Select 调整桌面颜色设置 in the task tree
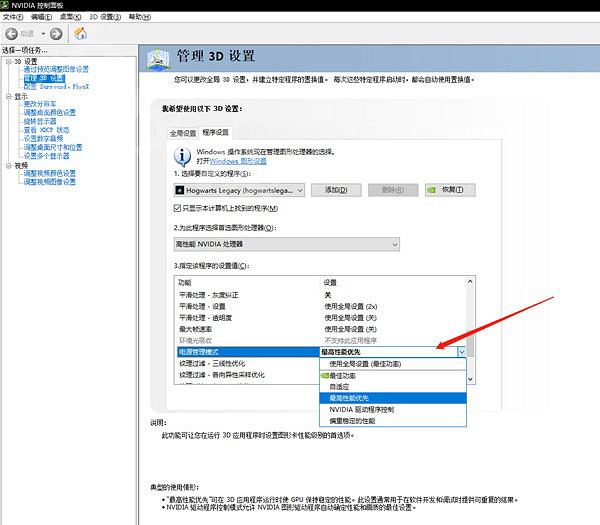Viewport: 600px width, 525px height. (x=49, y=112)
